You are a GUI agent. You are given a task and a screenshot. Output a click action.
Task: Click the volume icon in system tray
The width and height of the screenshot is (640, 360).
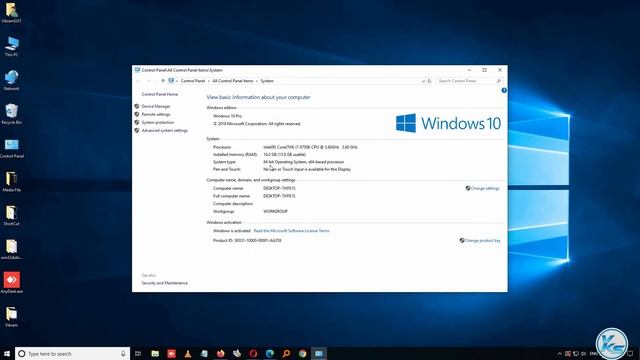(584, 353)
